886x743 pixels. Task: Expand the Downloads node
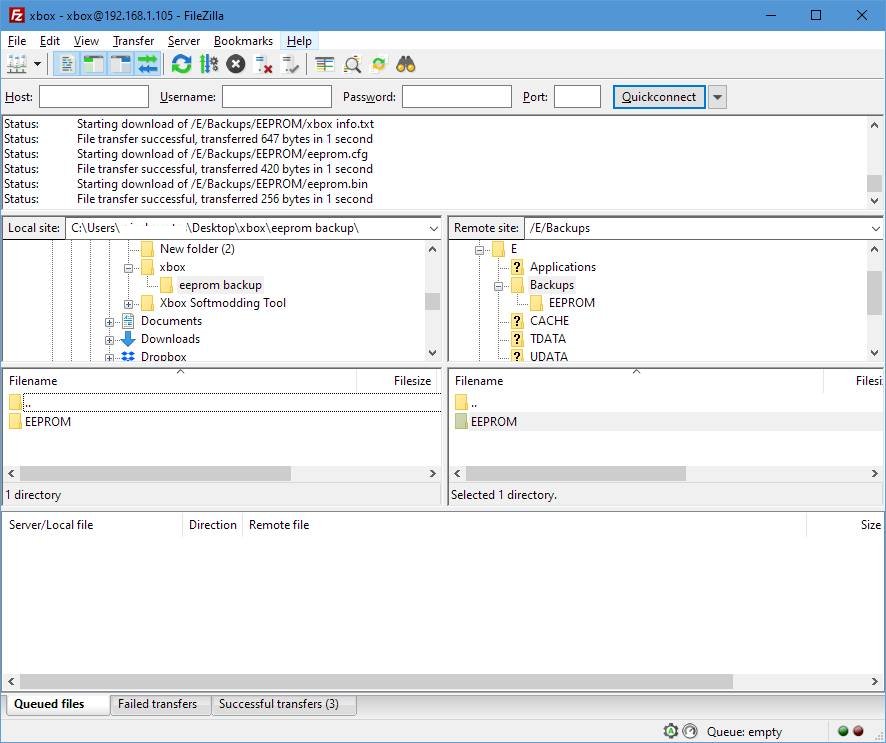(109, 340)
